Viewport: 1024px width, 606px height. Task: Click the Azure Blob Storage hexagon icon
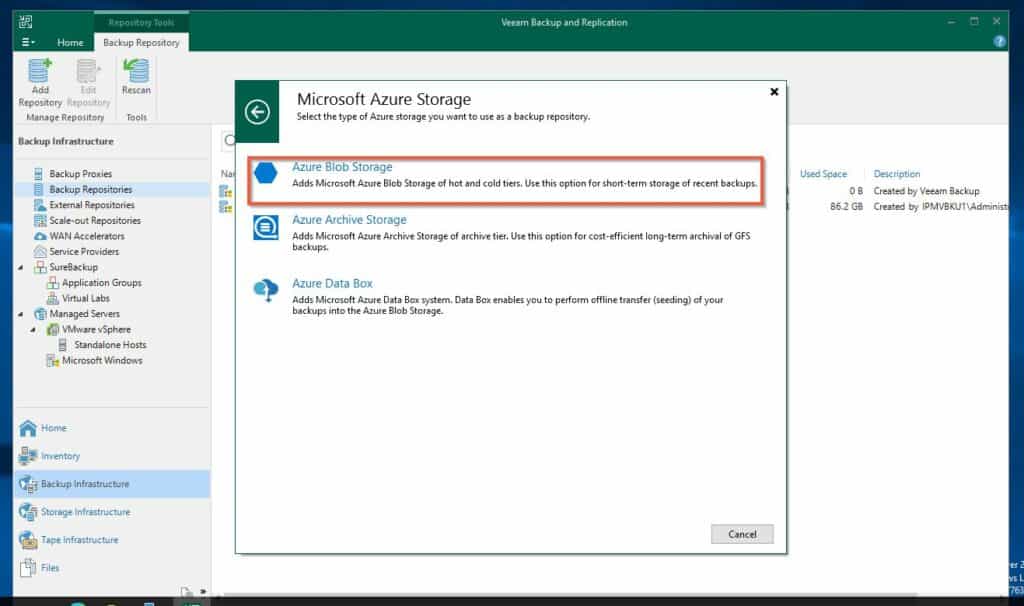click(265, 173)
